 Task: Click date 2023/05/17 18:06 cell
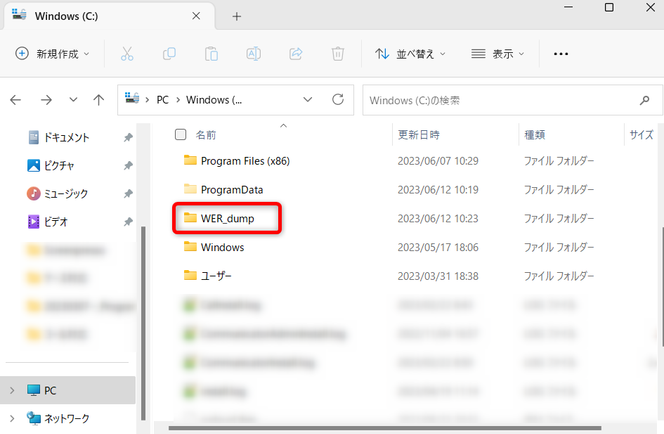coord(438,247)
